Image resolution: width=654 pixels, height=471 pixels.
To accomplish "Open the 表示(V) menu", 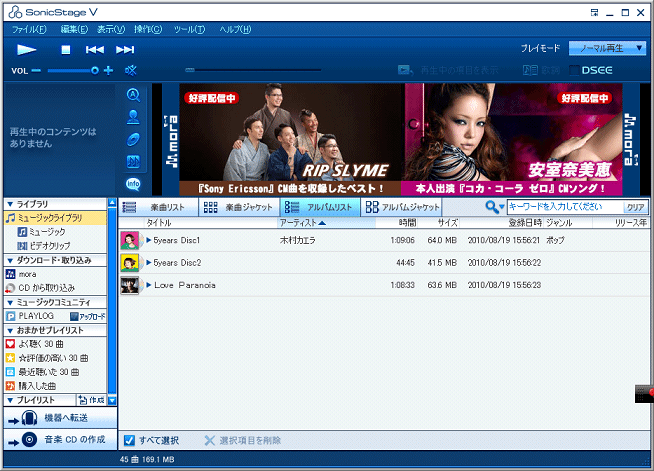I will point(111,29).
